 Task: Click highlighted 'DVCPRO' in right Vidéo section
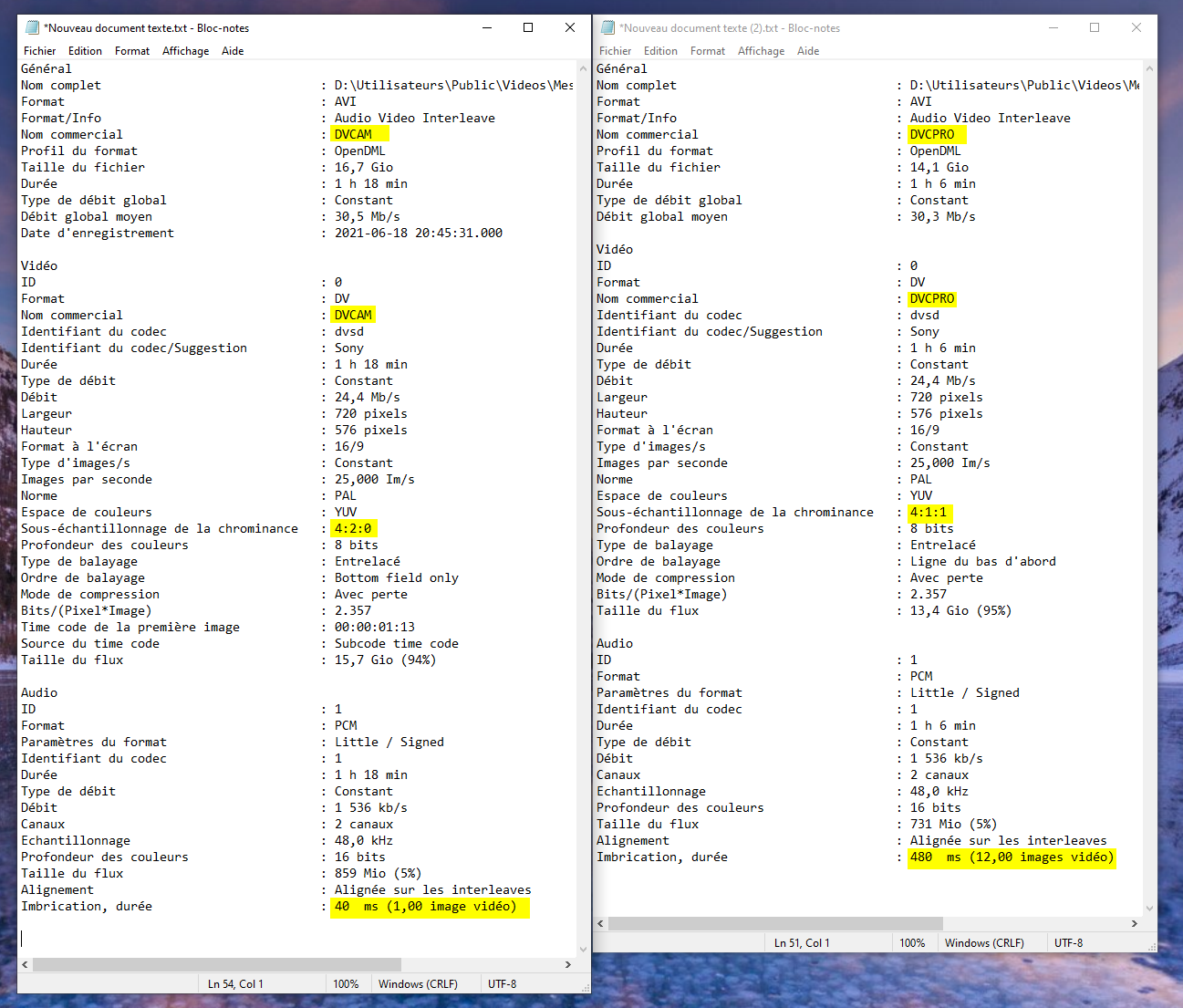[932, 298]
